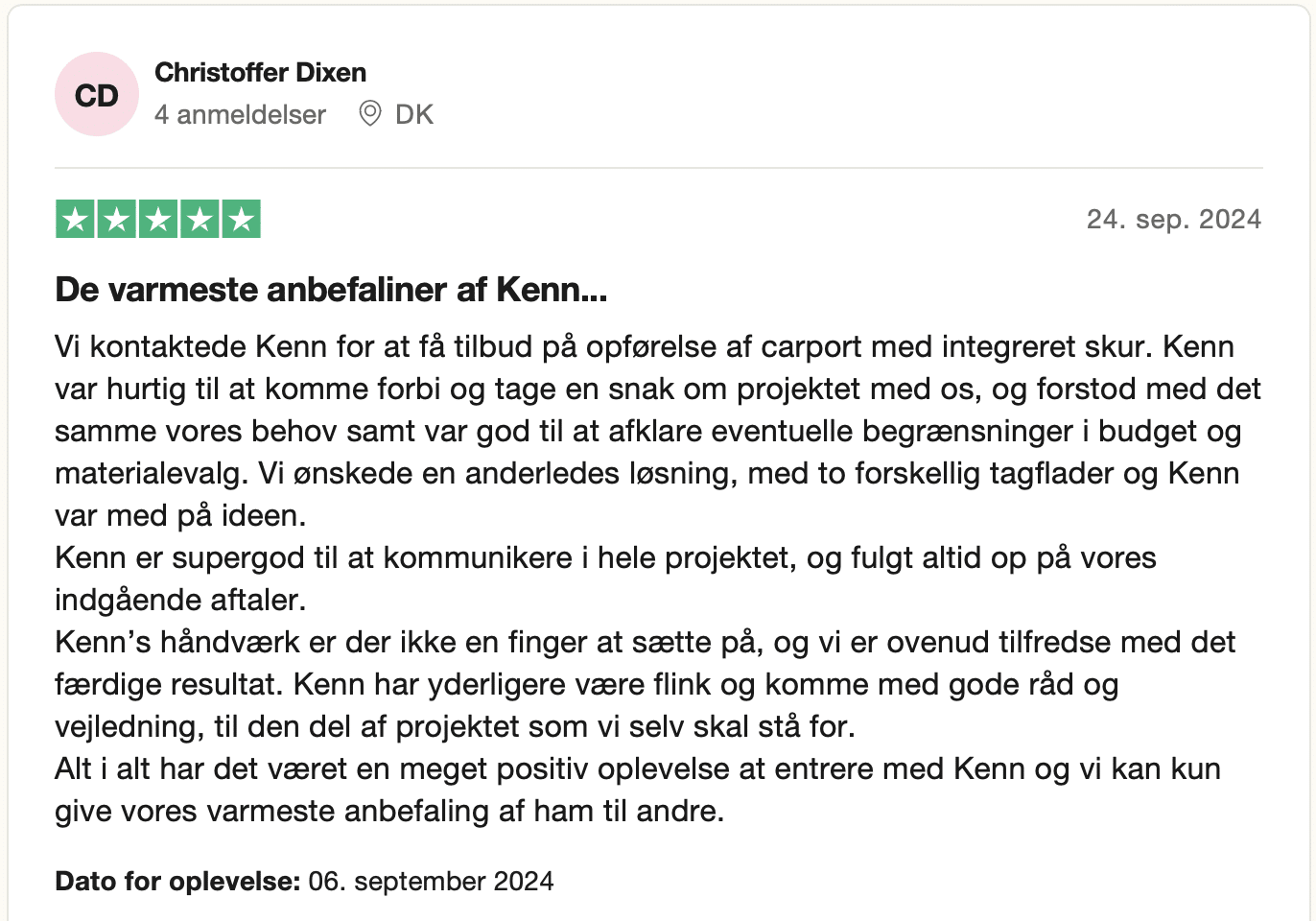The width and height of the screenshot is (1316, 921).
Task: Click the third green rating star
Action: click(x=158, y=220)
